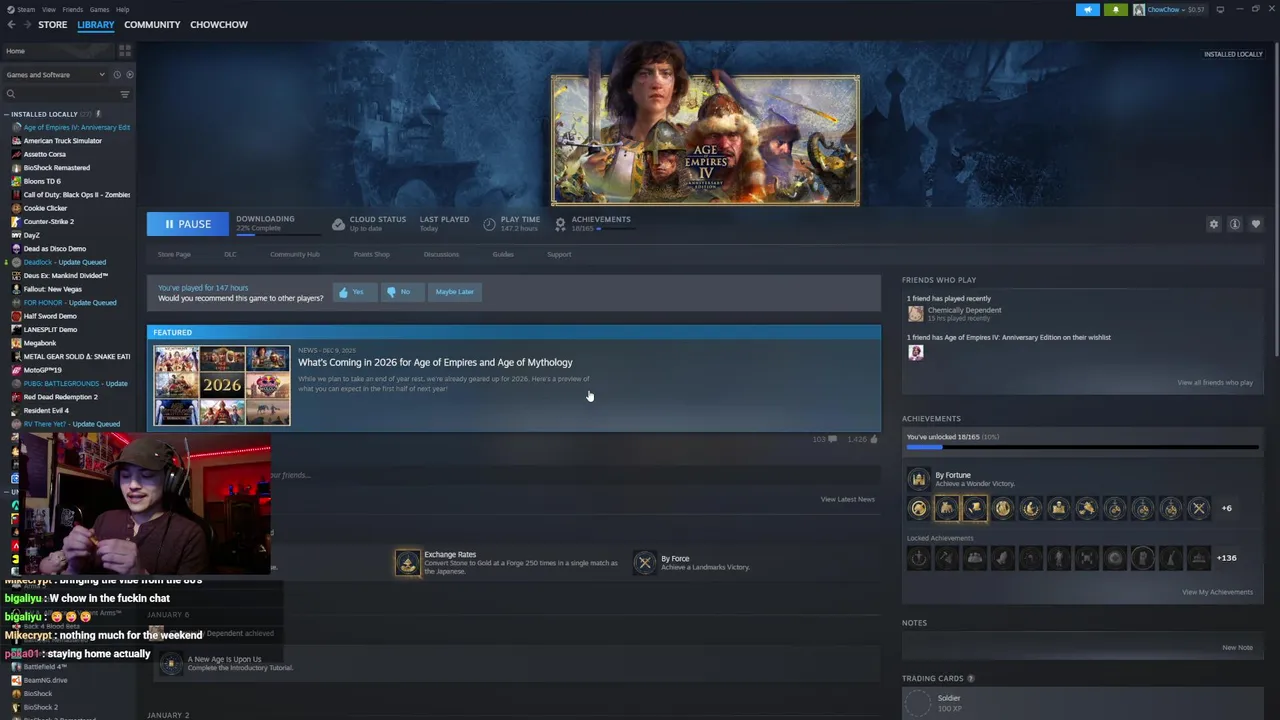This screenshot has width=1280, height=720.
Task: Open the Points Shop link
Action: [372, 254]
